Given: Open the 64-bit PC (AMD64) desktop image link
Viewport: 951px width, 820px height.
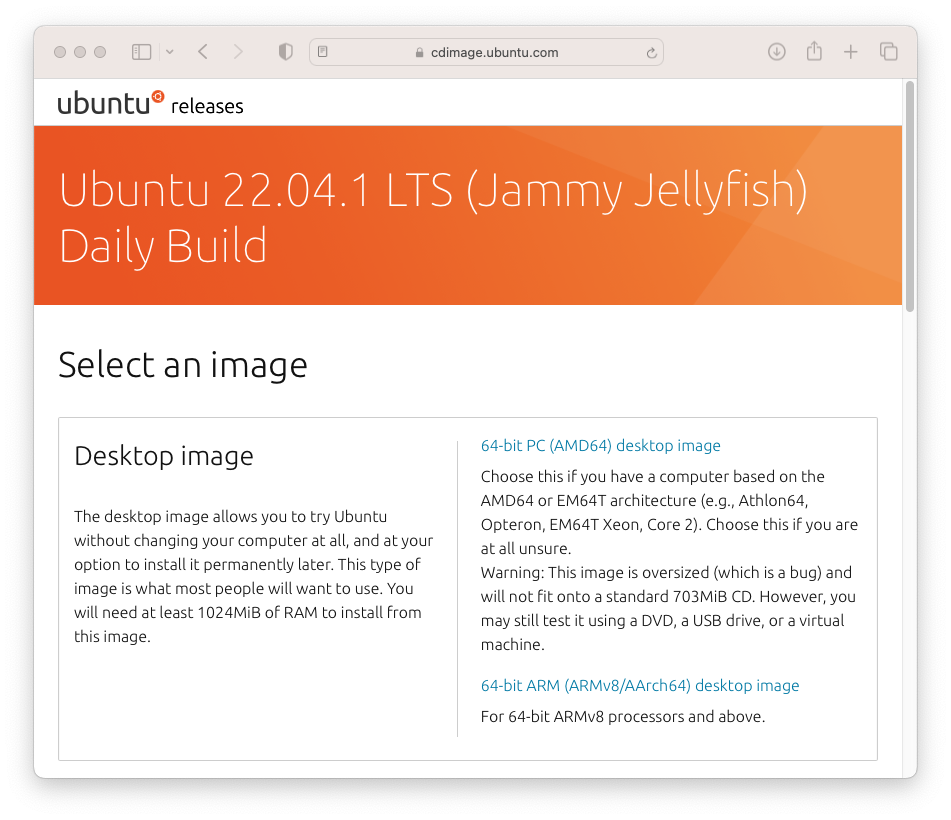Looking at the screenshot, I should click(x=600, y=446).
